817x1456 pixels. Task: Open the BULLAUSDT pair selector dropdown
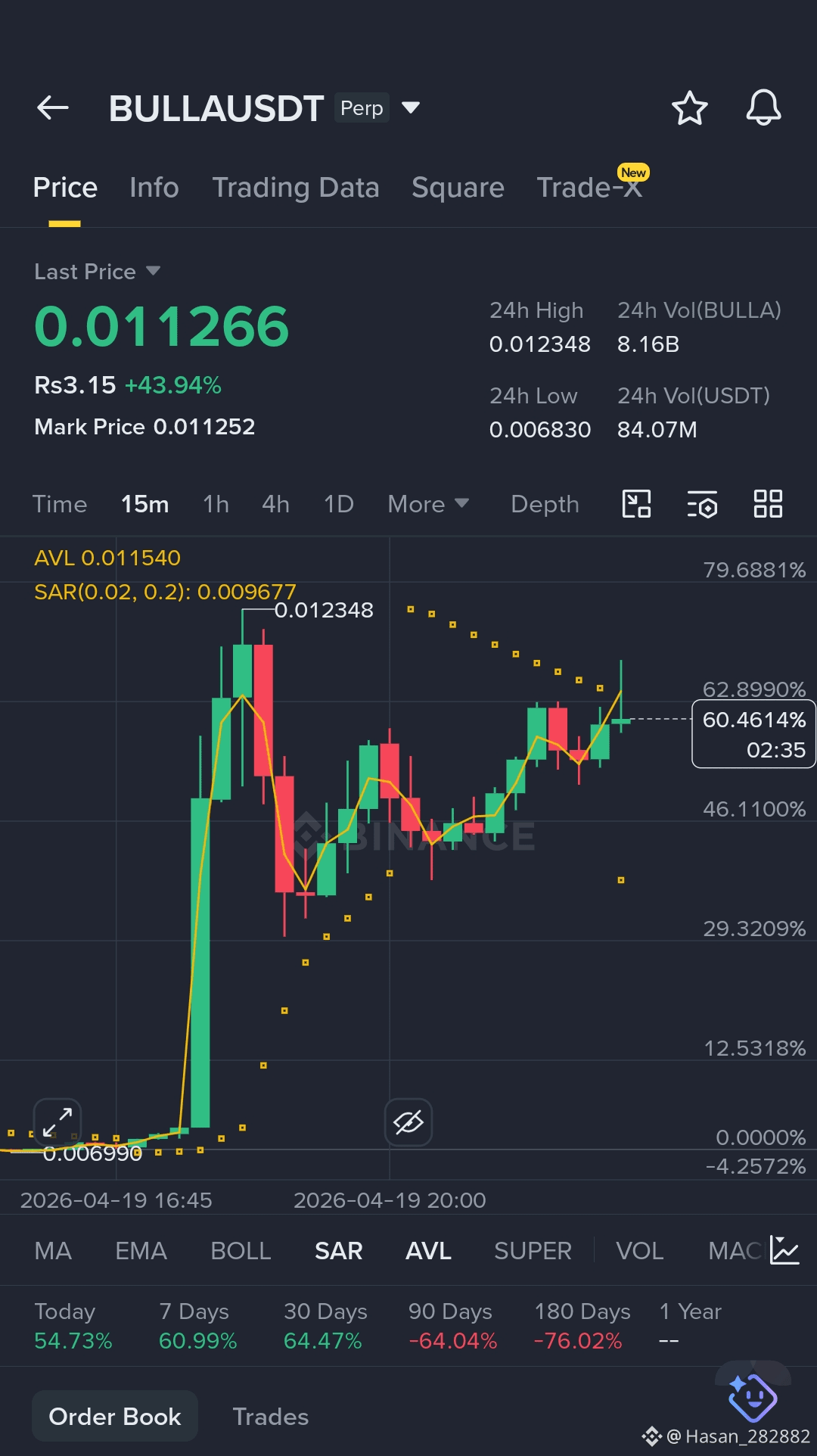tap(411, 107)
